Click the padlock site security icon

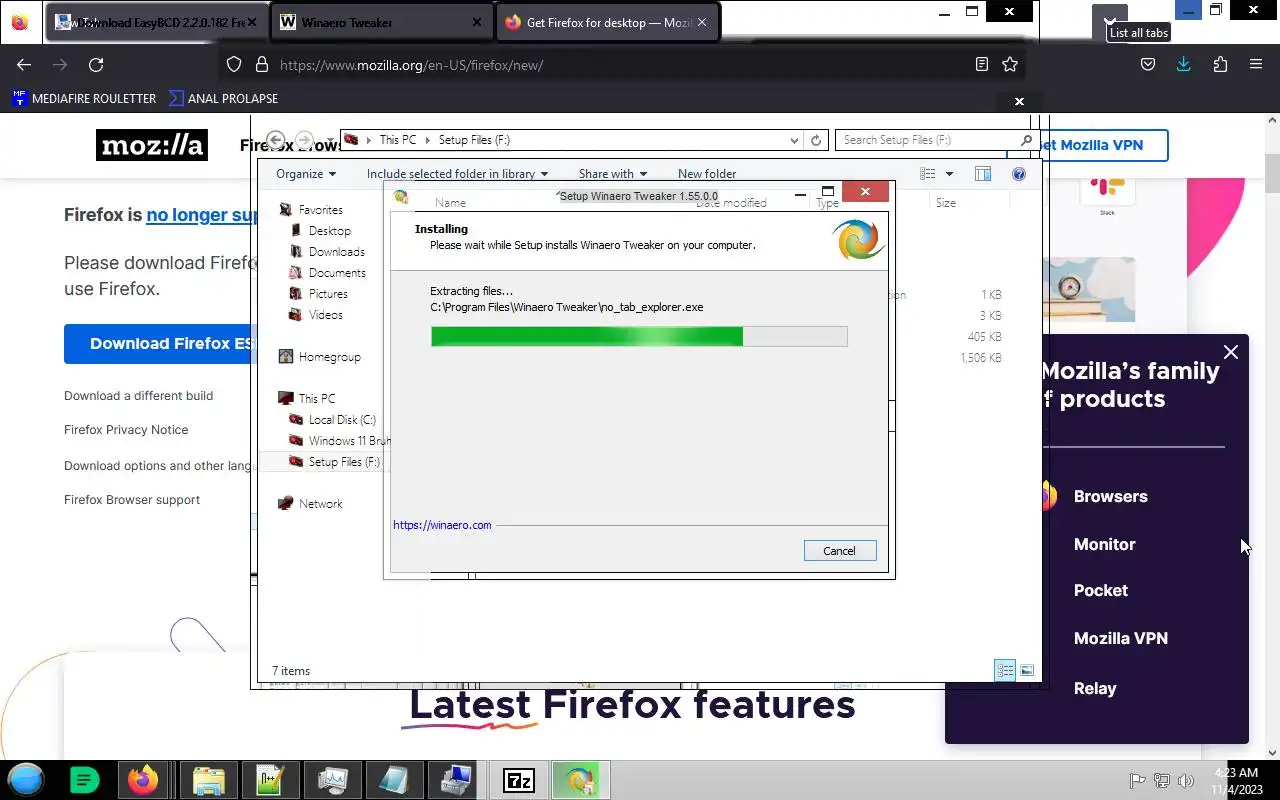262,64
